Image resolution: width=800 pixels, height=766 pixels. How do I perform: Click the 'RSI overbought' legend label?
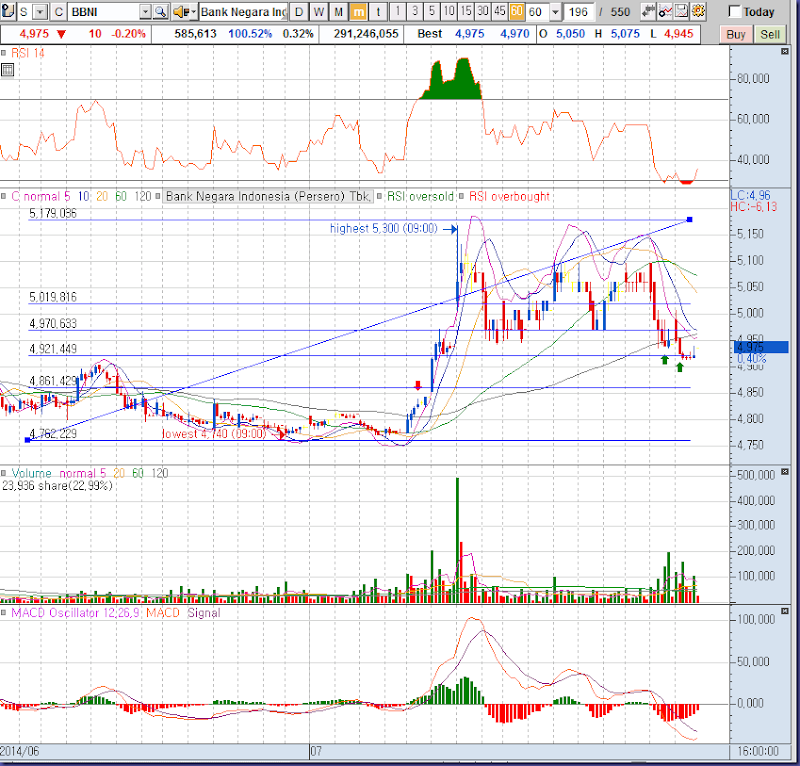point(509,196)
